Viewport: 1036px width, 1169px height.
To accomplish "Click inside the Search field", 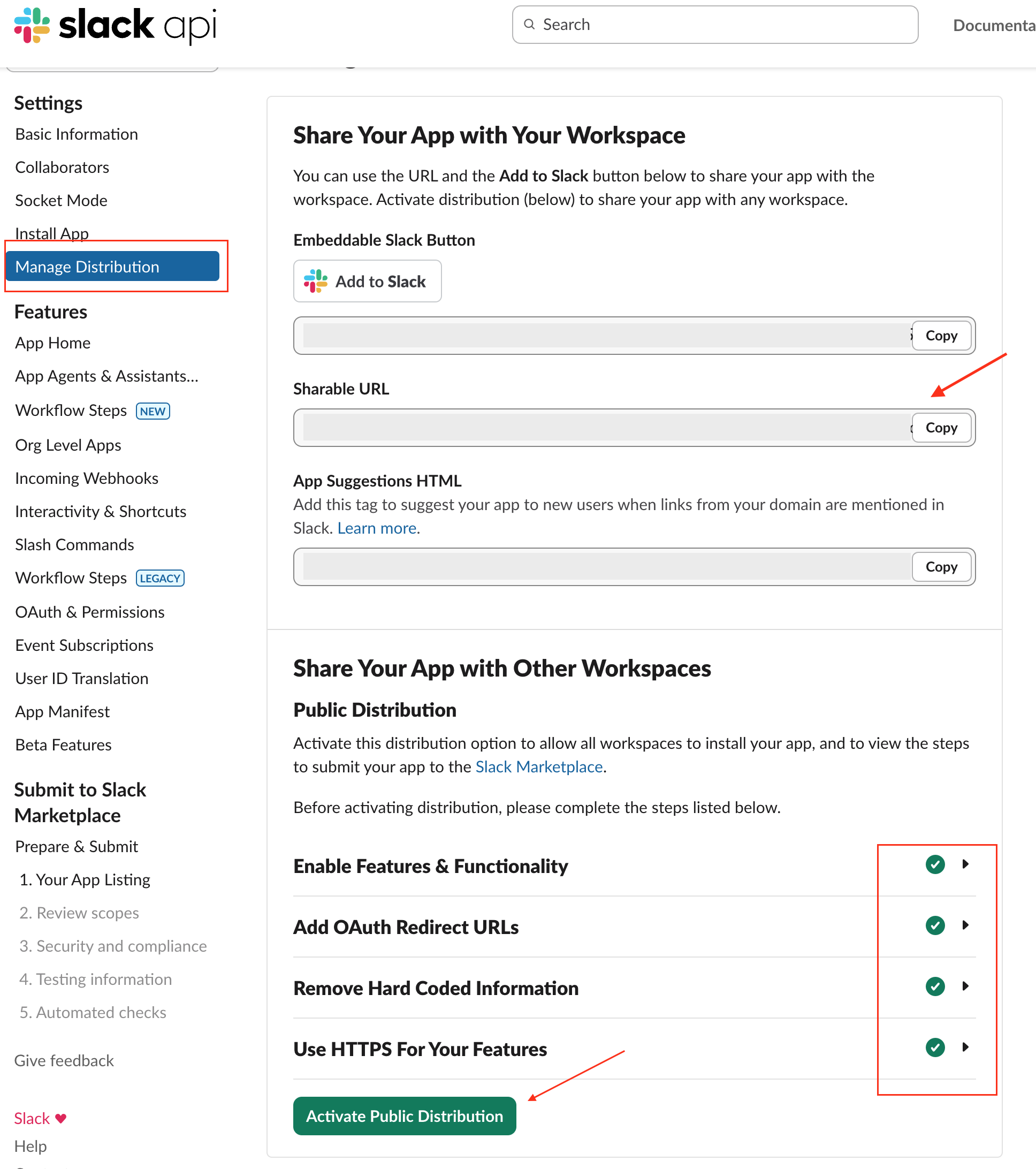I will (x=686, y=25).
